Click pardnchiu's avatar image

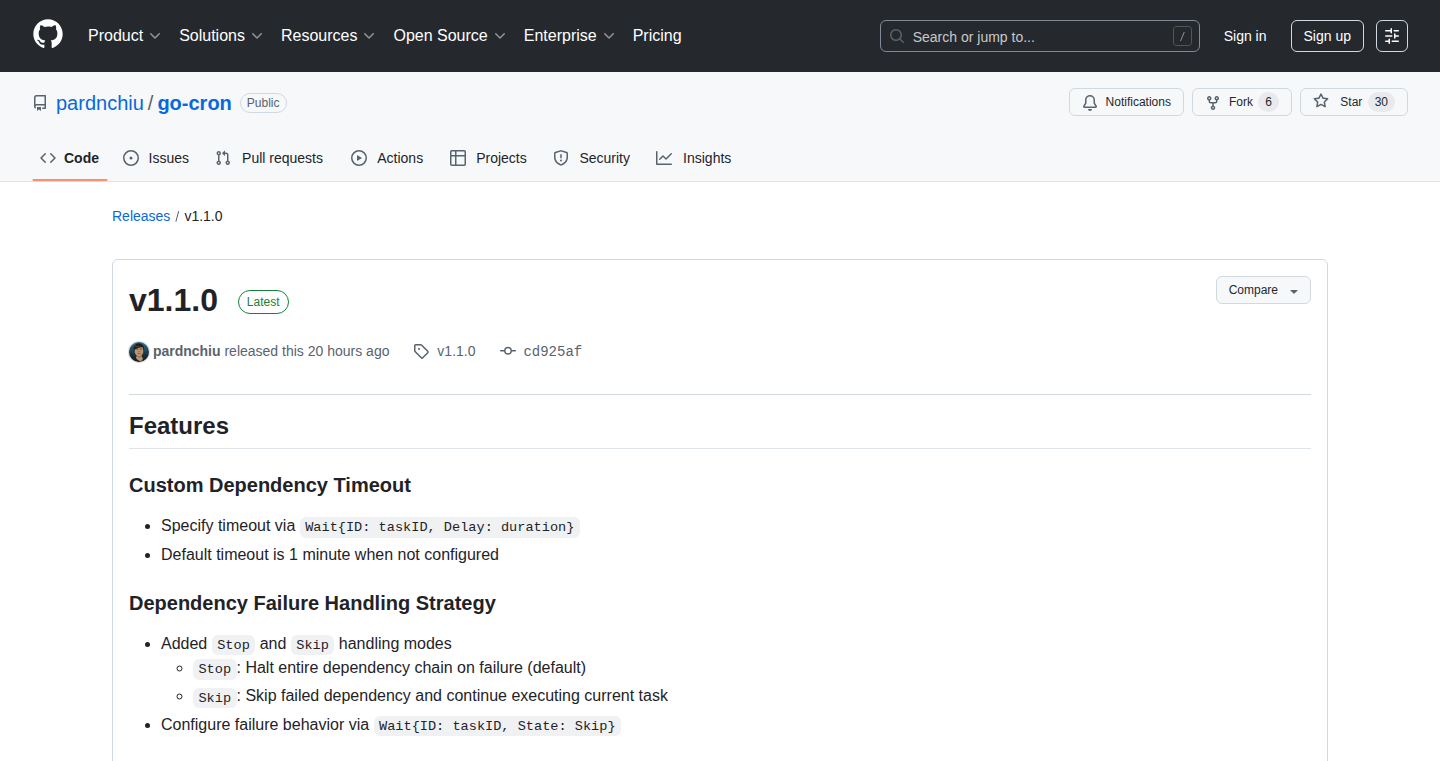coord(139,351)
